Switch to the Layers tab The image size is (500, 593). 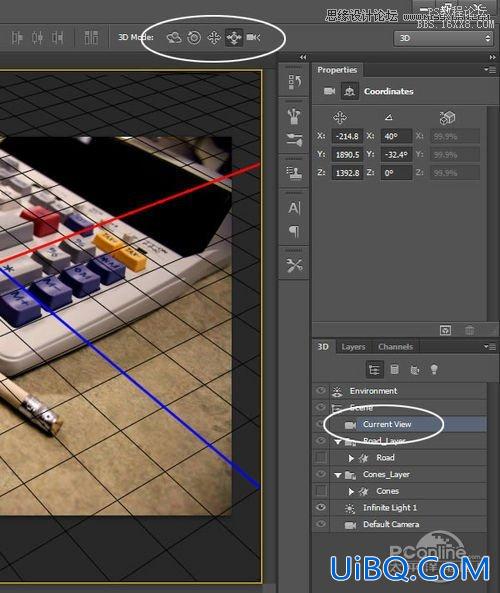(353, 347)
